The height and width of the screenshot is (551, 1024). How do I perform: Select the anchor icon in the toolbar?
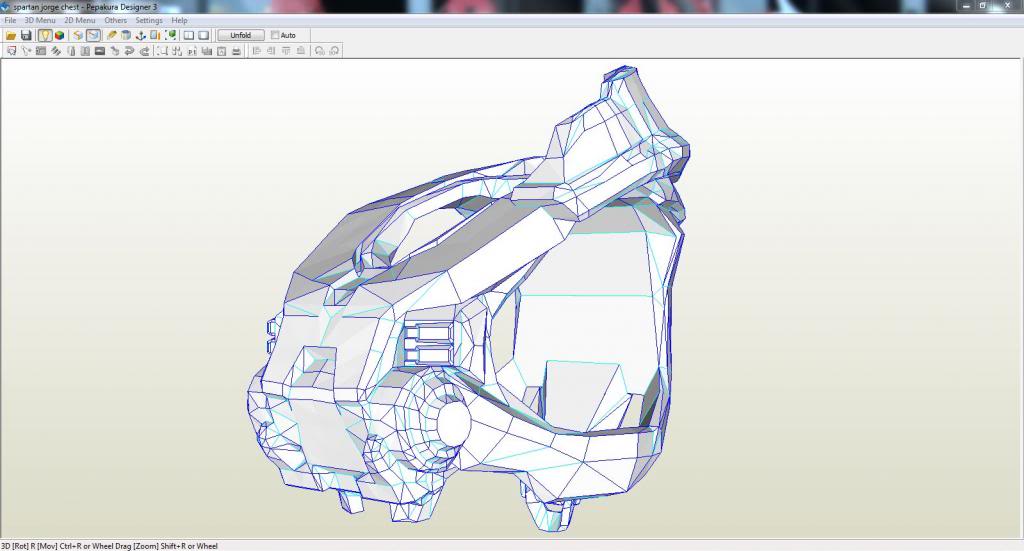pyautogui.click(x=140, y=35)
